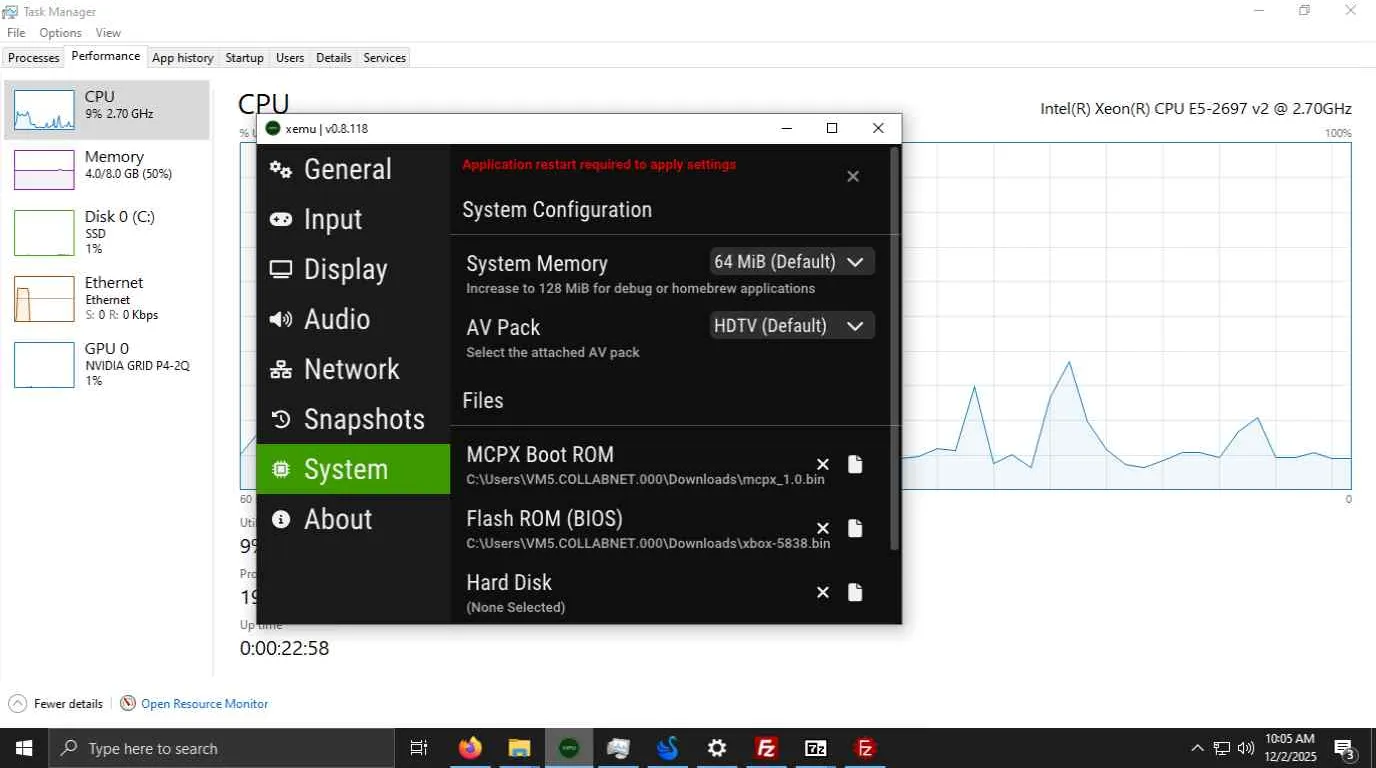
Task: Browse for an MCPX Boot ROM file
Action: [x=855, y=464]
